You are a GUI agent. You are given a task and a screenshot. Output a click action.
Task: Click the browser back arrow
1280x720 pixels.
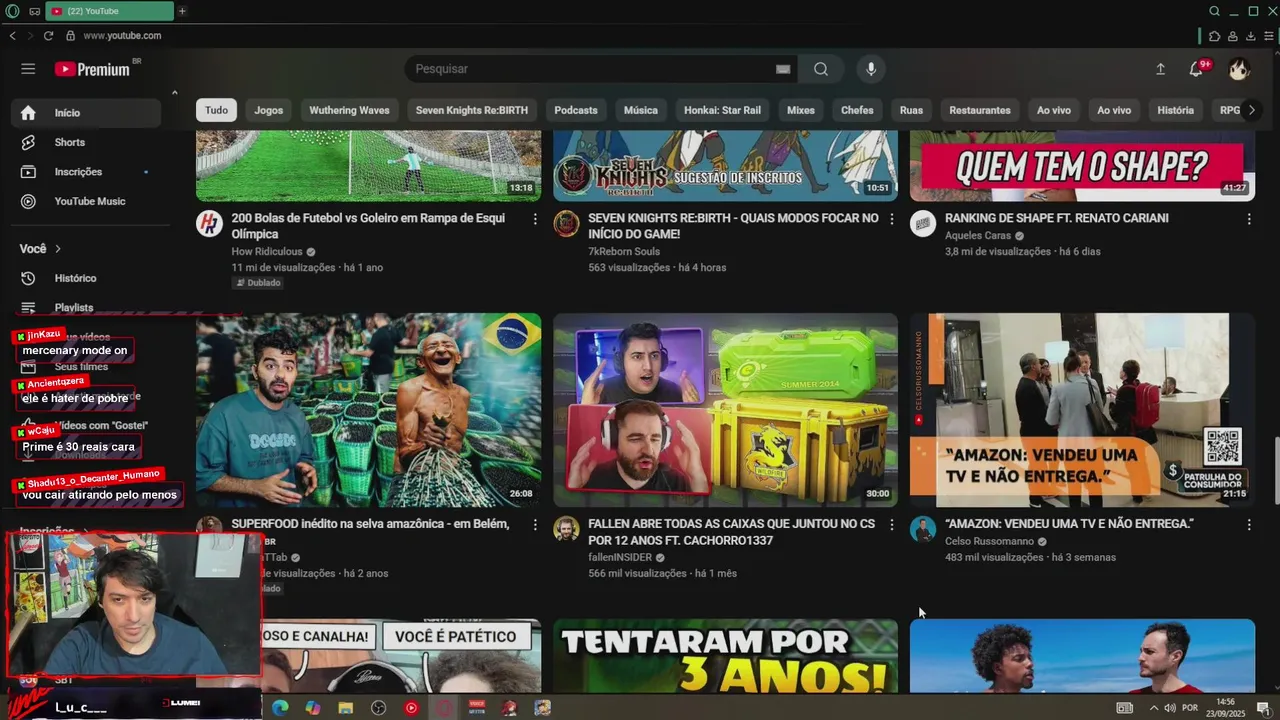(x=12, y=35)
